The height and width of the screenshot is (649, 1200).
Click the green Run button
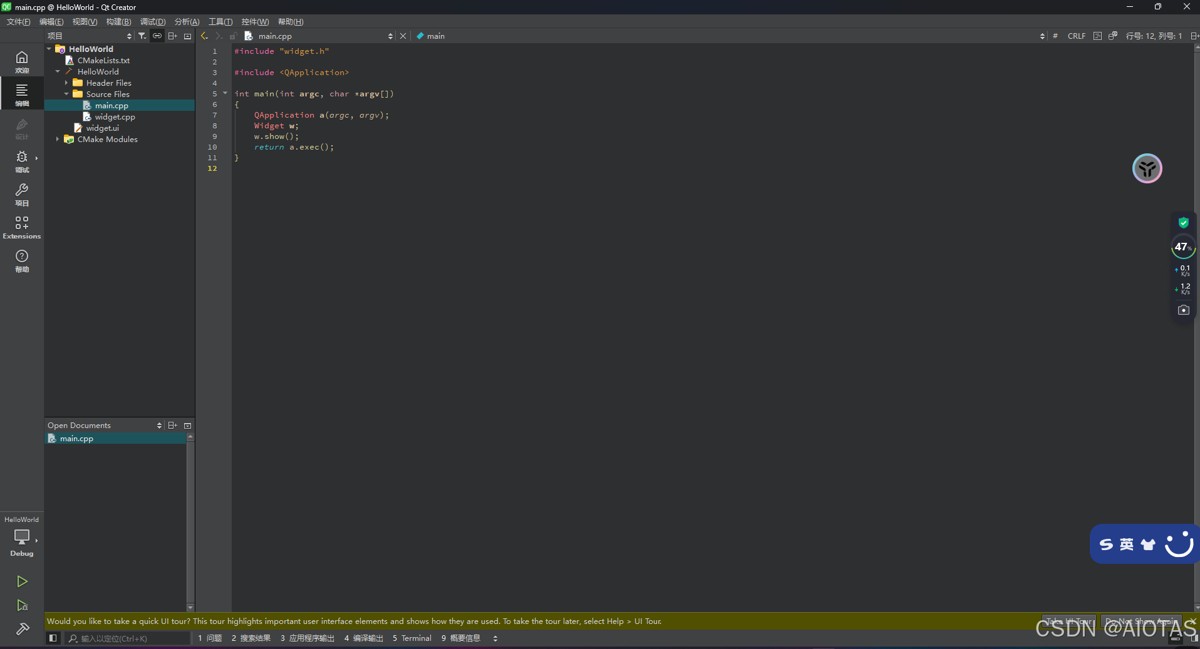click(x=22, y=581)
